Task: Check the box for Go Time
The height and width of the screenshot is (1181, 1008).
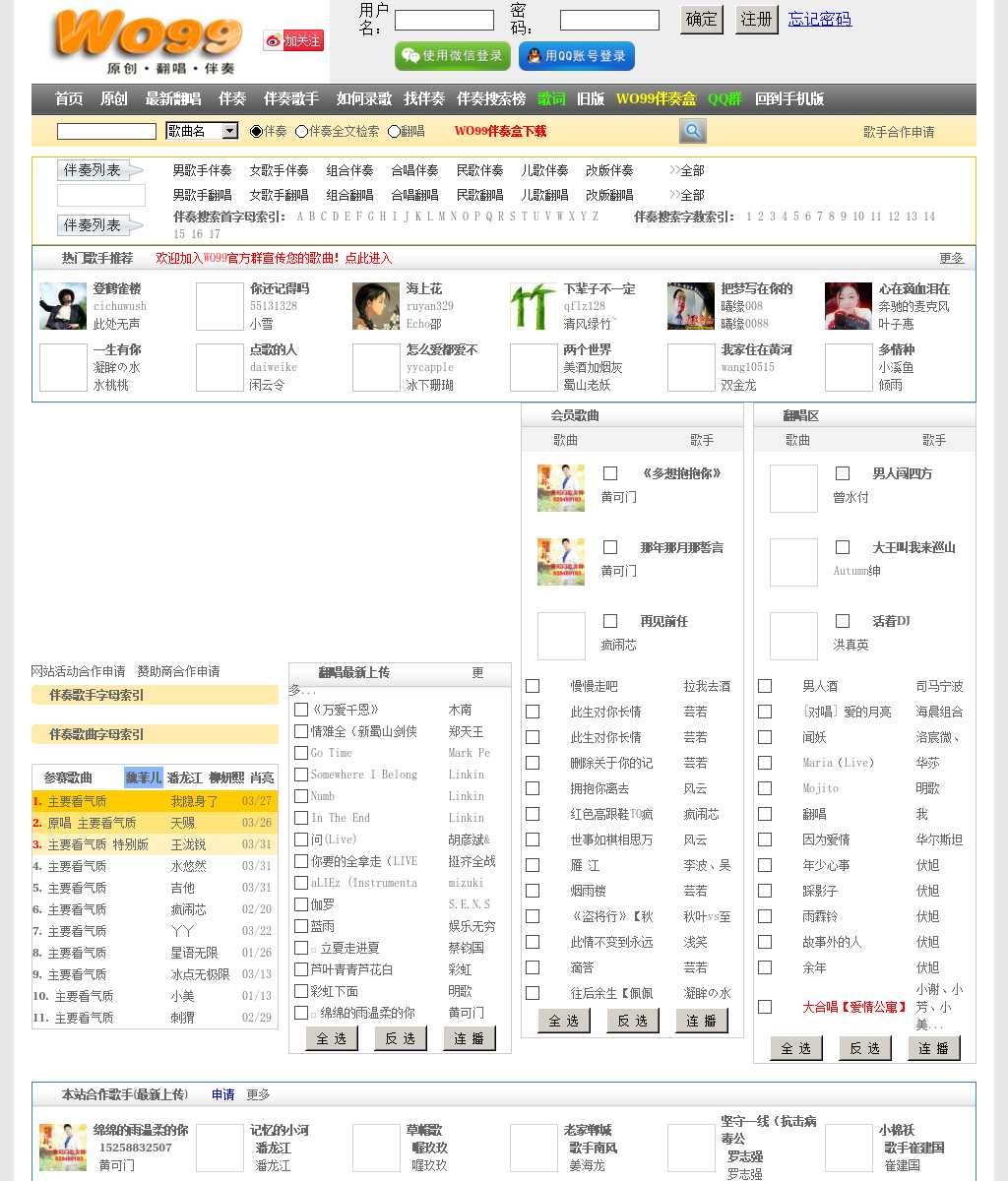Action: (x=301, y=753)
